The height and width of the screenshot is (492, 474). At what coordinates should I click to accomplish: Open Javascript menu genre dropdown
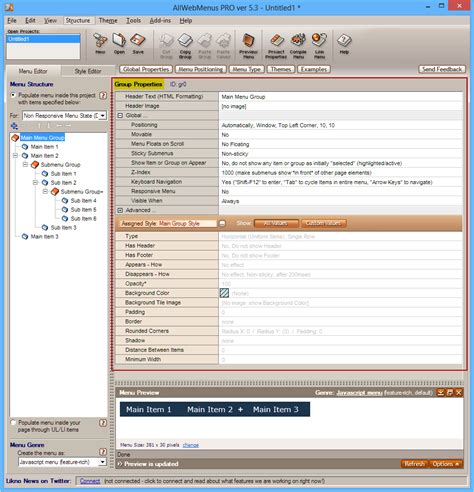coord(103,462)
